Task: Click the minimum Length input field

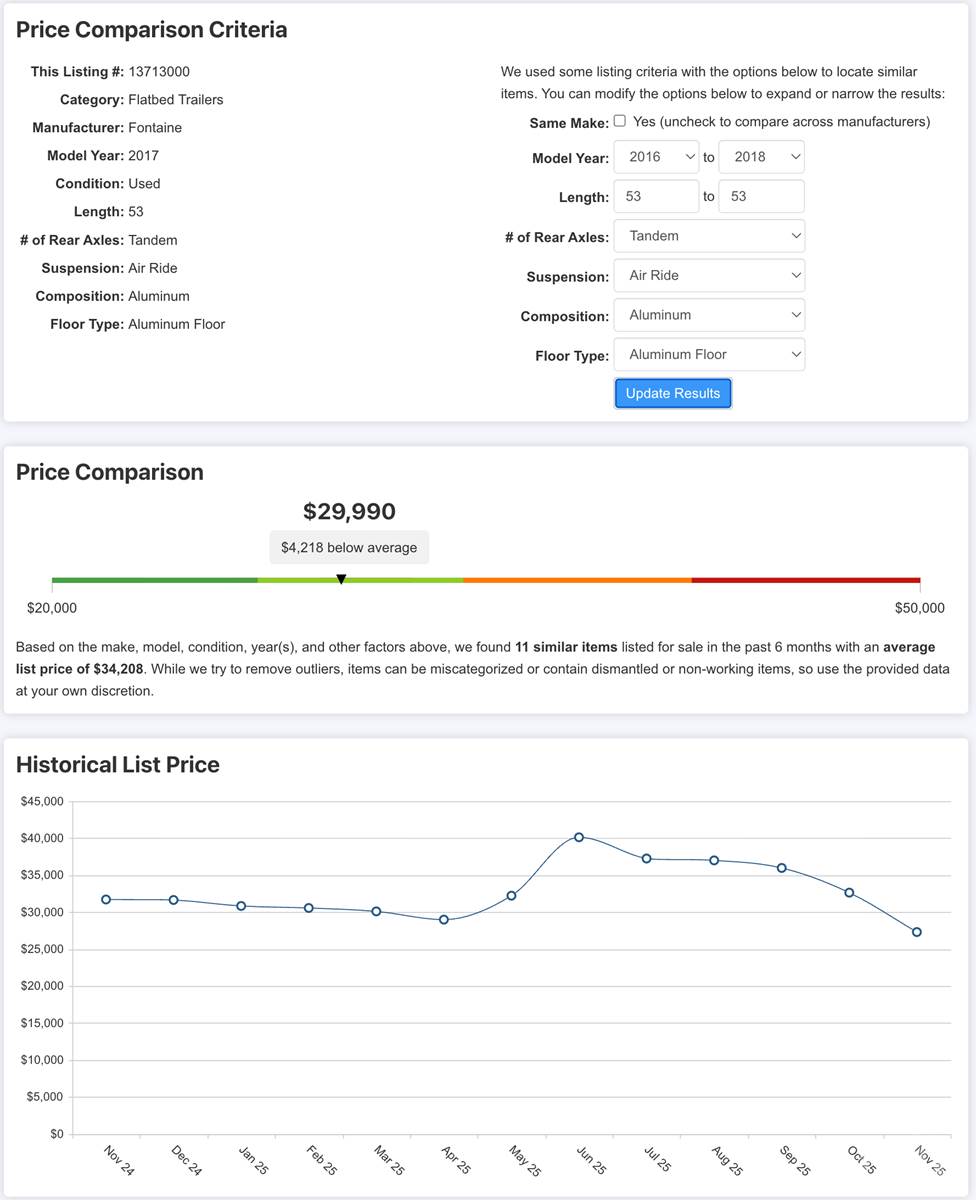Action: point(656,197)
